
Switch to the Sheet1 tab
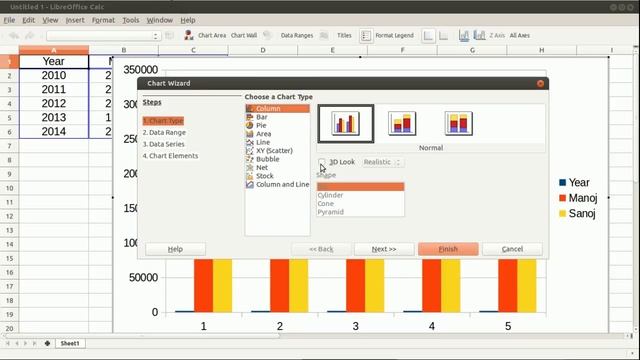pos(70,344)
